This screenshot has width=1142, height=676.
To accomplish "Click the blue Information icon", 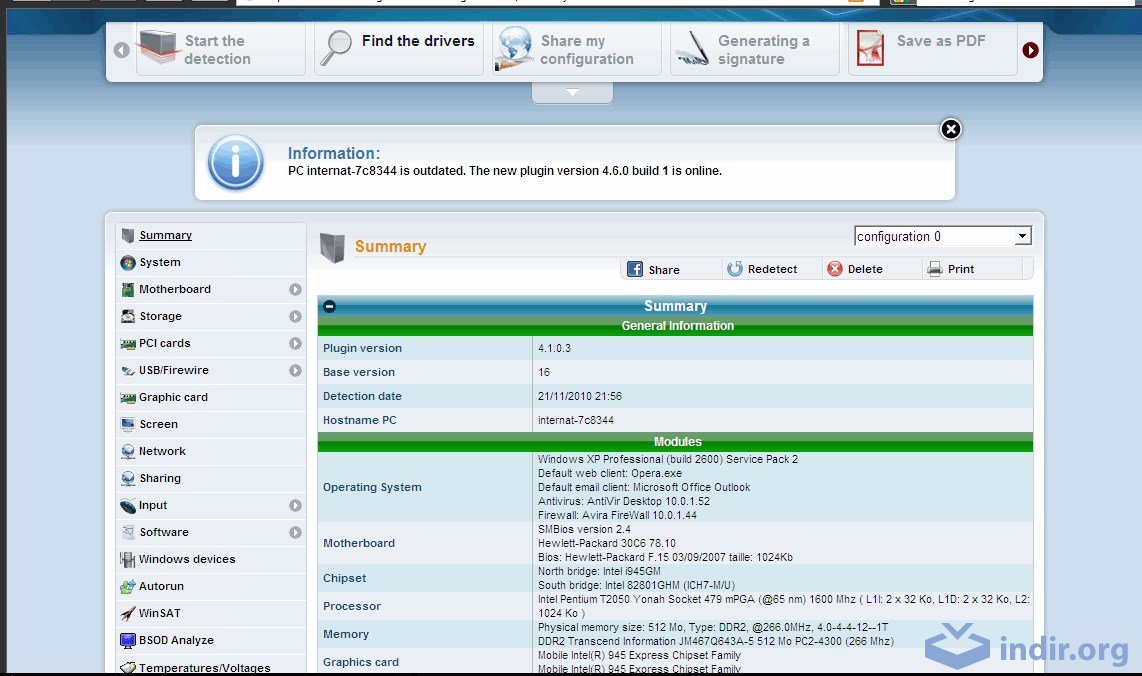I will (x=235, y=162).
